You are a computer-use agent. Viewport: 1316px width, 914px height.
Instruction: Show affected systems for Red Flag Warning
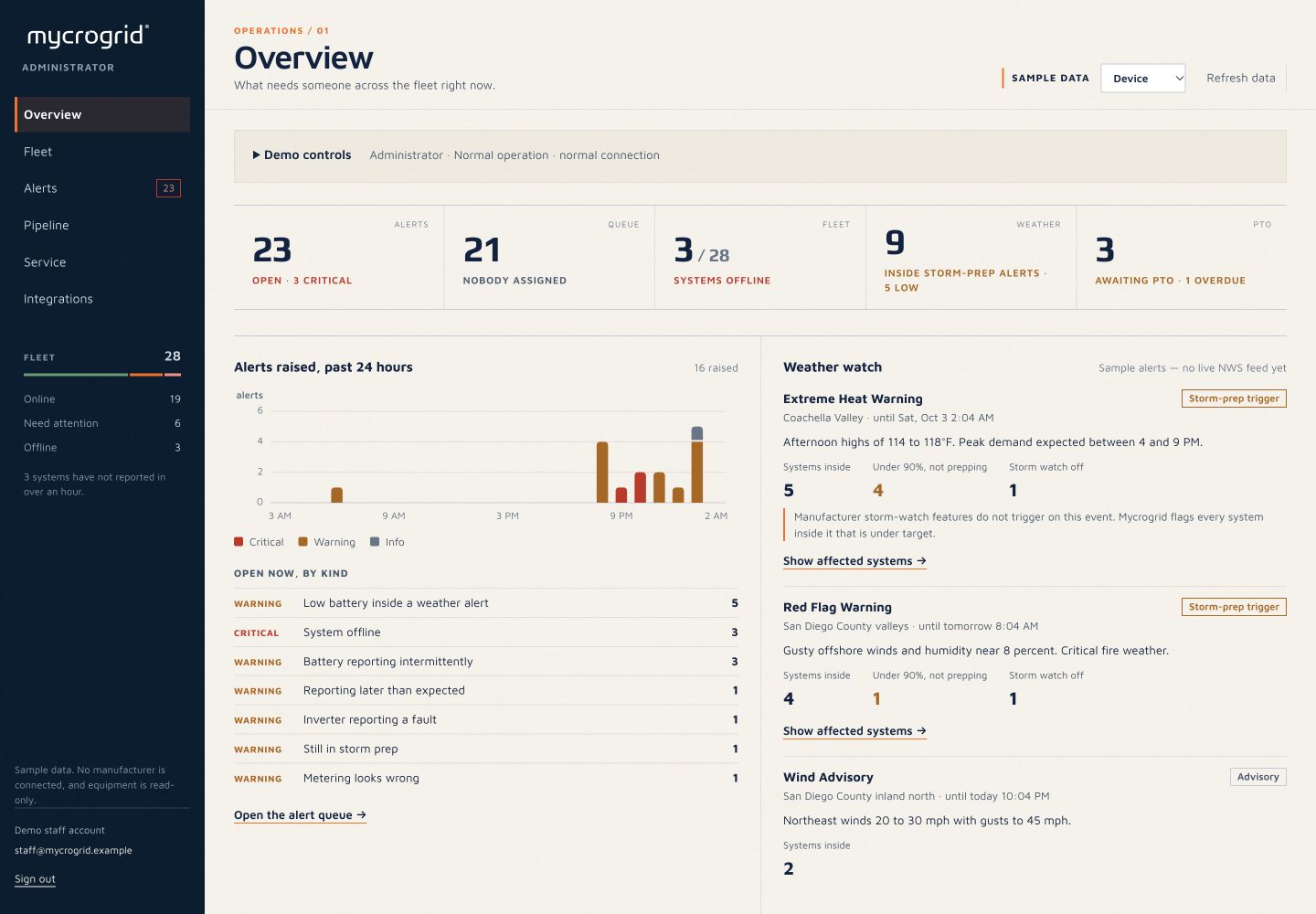pyautogui.click(x=854, y=731)
